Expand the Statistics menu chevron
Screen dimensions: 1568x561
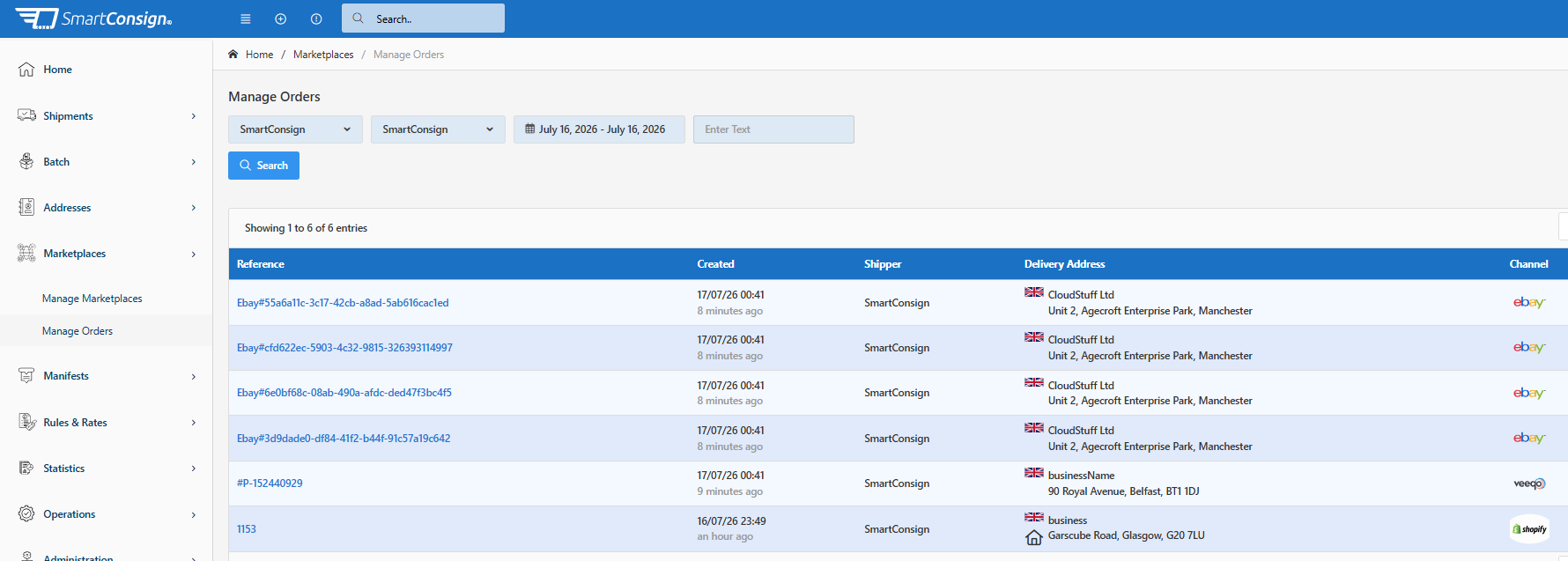point(194,468)
